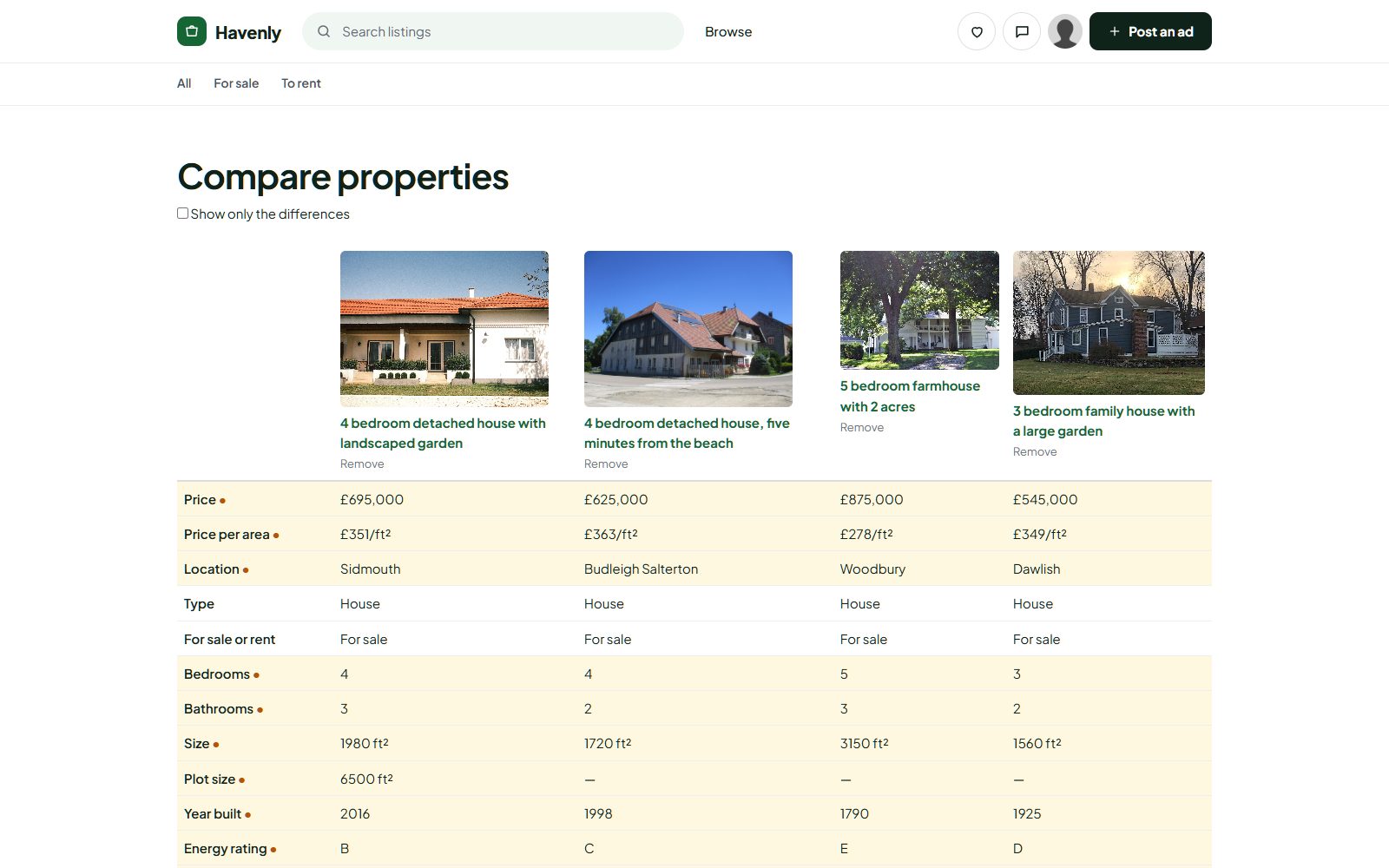Click the Year built row label
This screenshot has height=868, width=1389.
[x=213, y=813]
